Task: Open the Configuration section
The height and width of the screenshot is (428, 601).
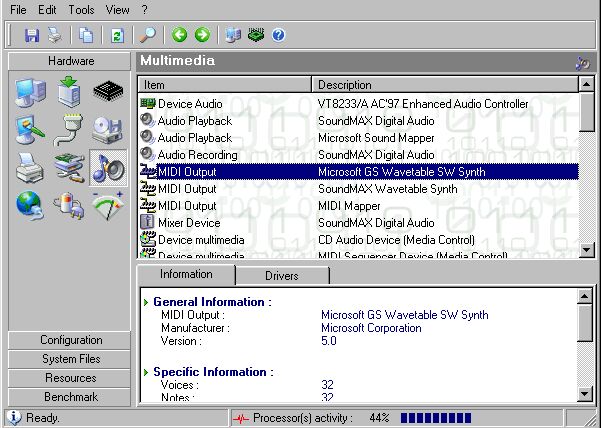Action: 69,340
